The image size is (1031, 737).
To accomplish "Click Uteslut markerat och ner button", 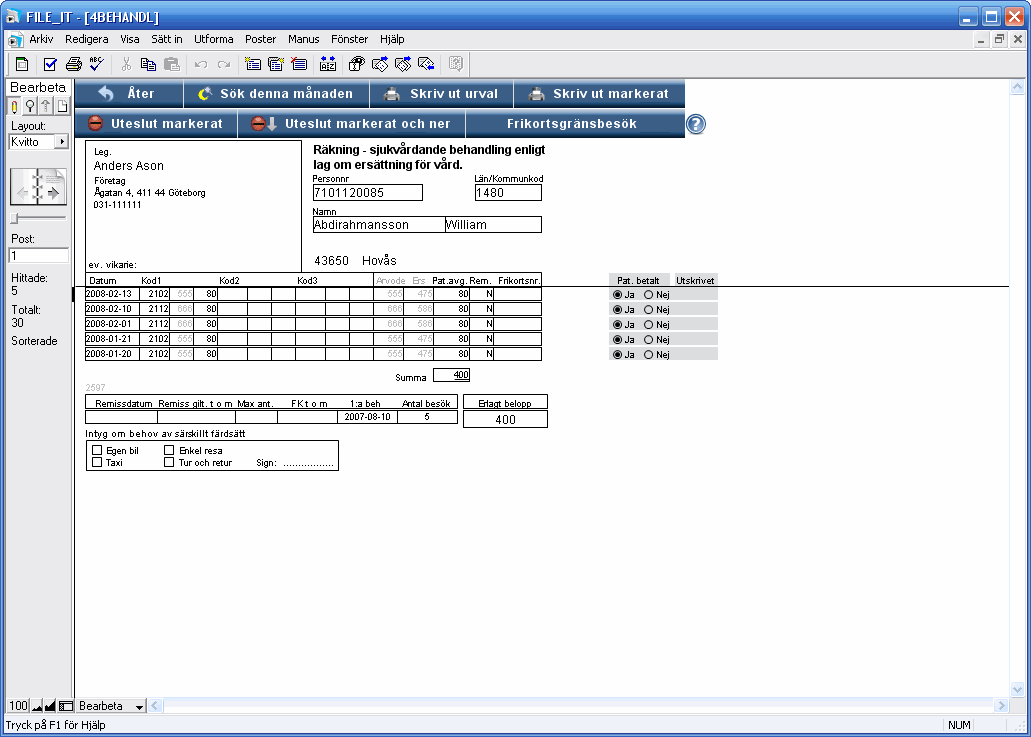I will click(x=351, y=124).
